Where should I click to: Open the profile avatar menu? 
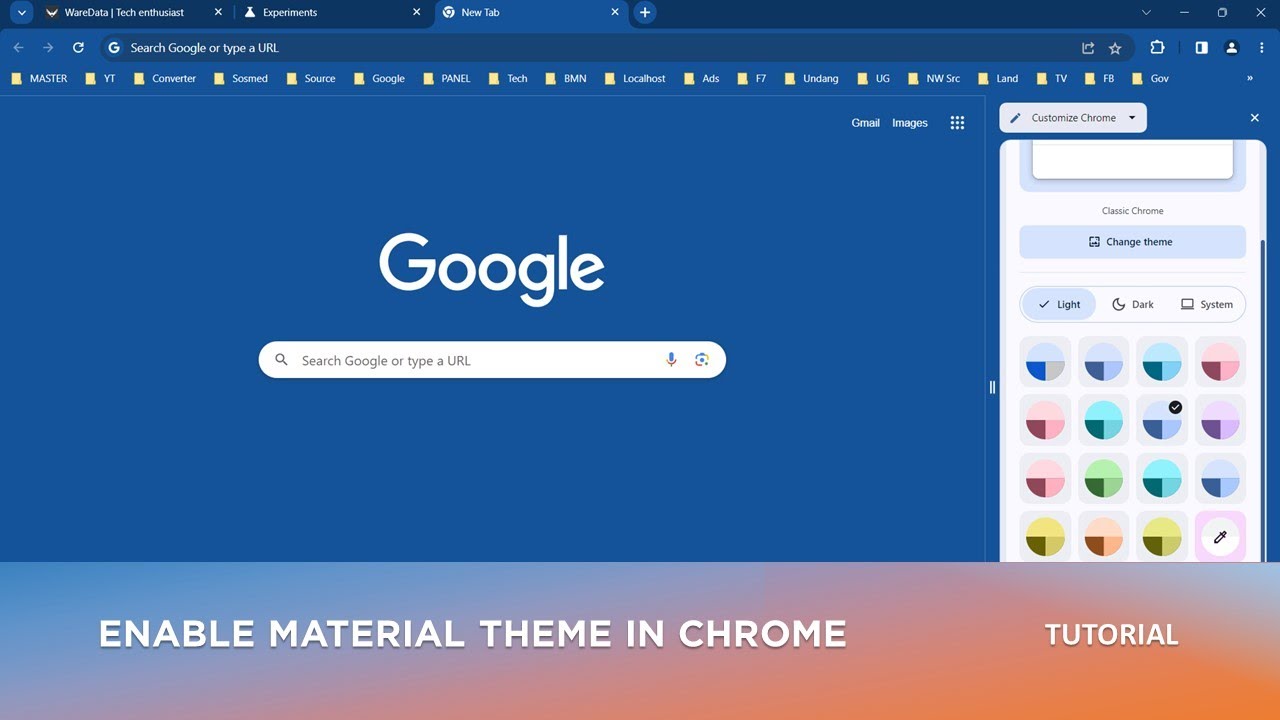coord(1232,48)
